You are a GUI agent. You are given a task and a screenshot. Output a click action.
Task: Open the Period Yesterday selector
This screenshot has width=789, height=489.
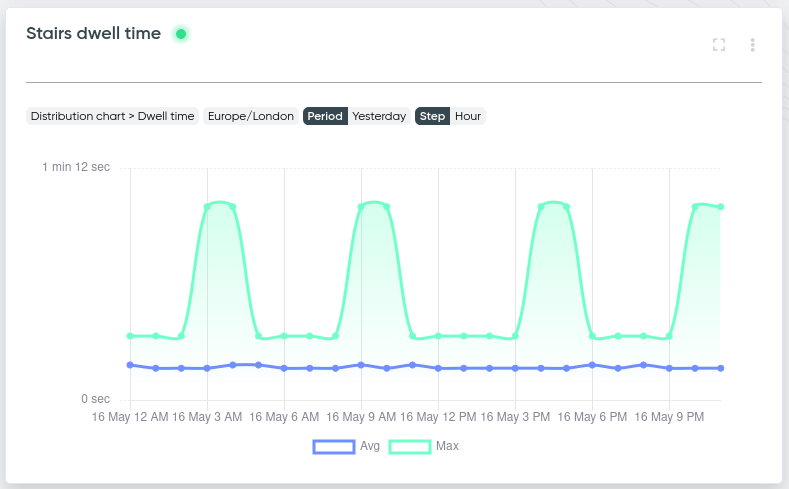point(357,116)
